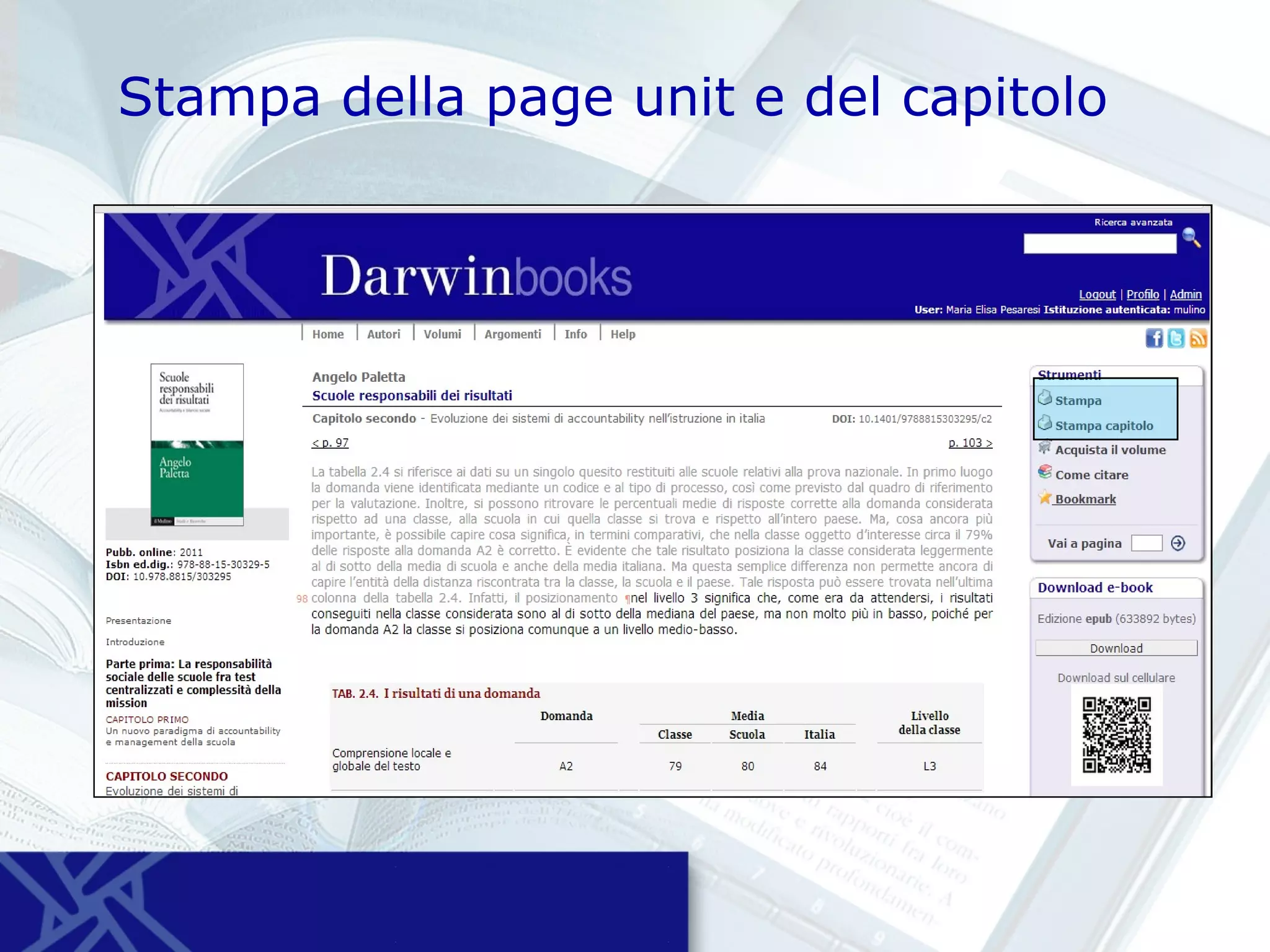The height and width of the screenshot is (952, 1270).
Task: Click the search magnifier icon
Action: (1191, 237)
